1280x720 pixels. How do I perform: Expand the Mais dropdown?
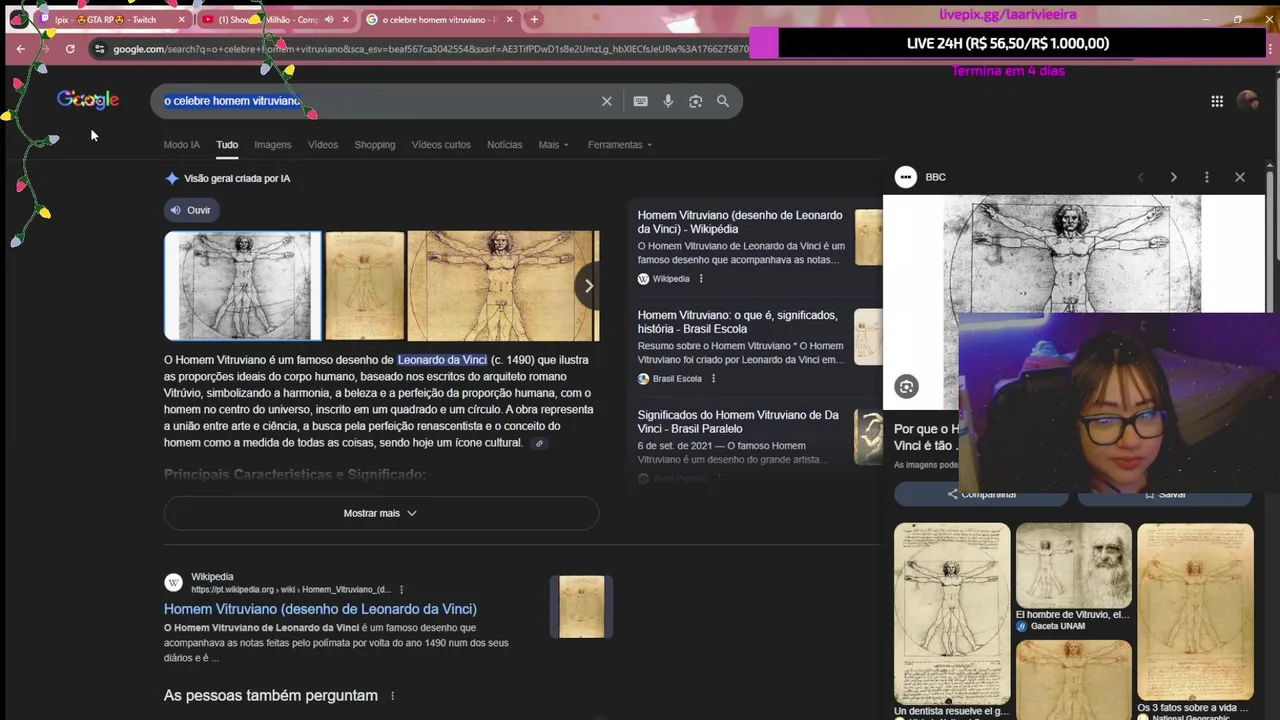[x=553, y=145]
